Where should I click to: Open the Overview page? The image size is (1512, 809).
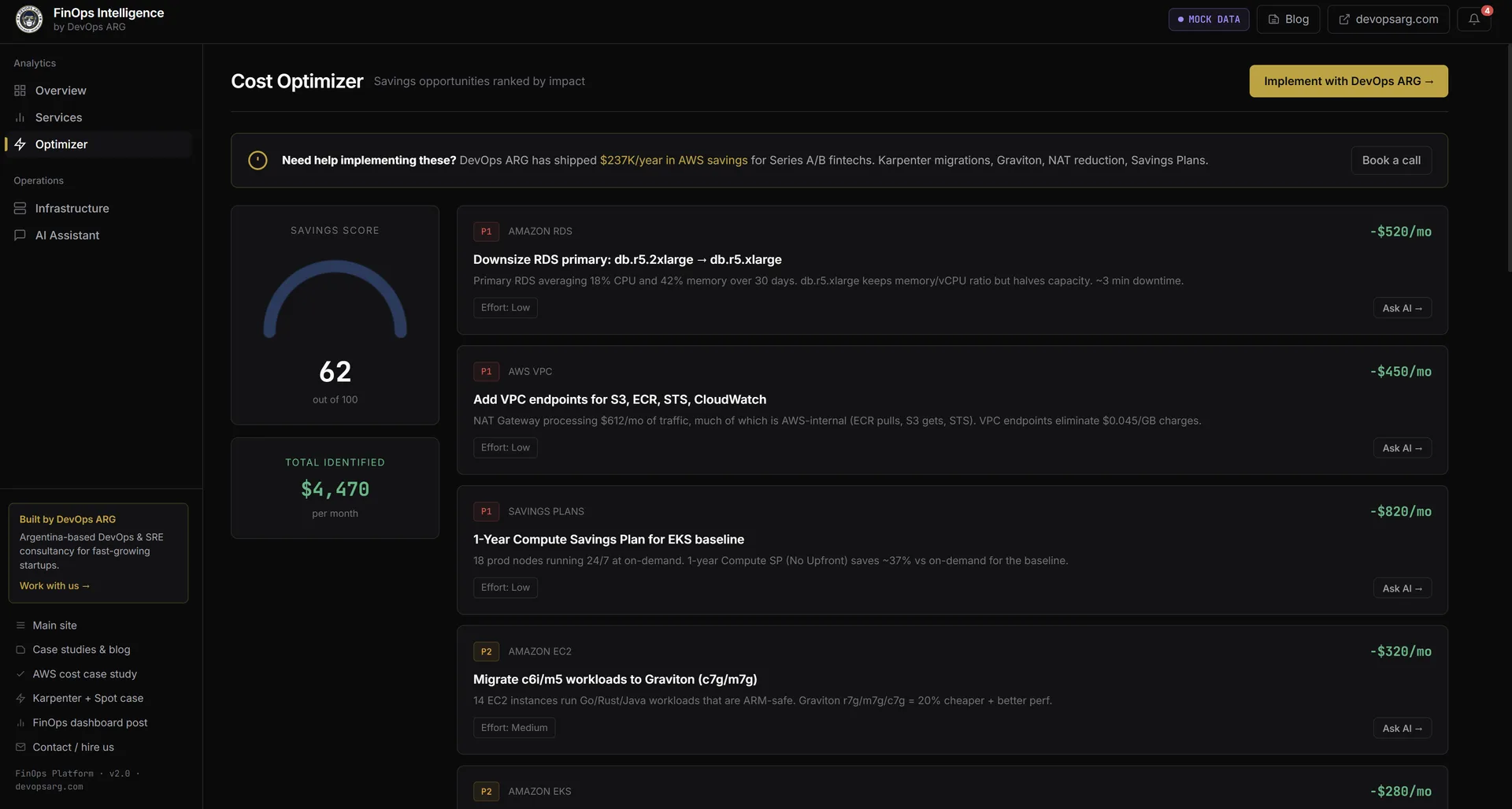click(x=98, y=91)
